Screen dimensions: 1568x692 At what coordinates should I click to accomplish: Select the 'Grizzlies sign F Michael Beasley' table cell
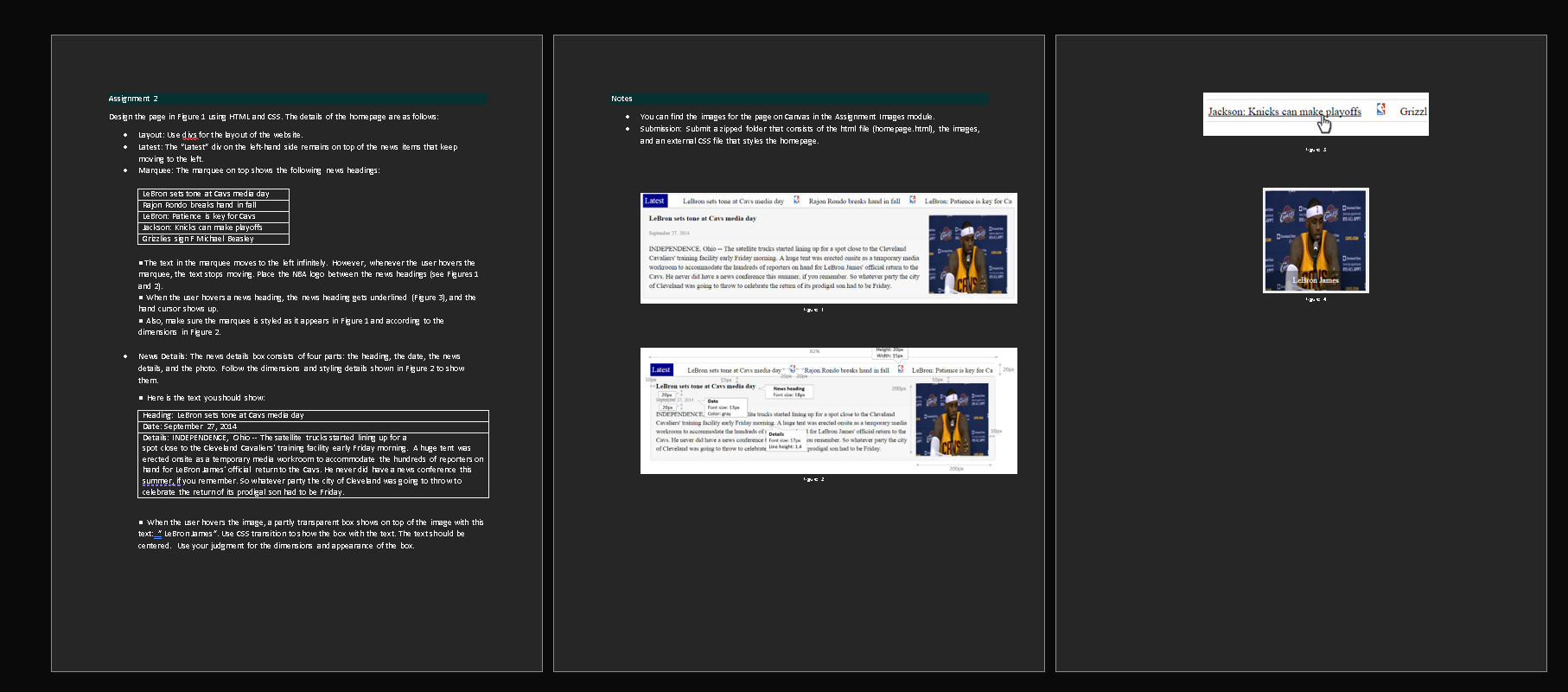[x=214, y=239]
